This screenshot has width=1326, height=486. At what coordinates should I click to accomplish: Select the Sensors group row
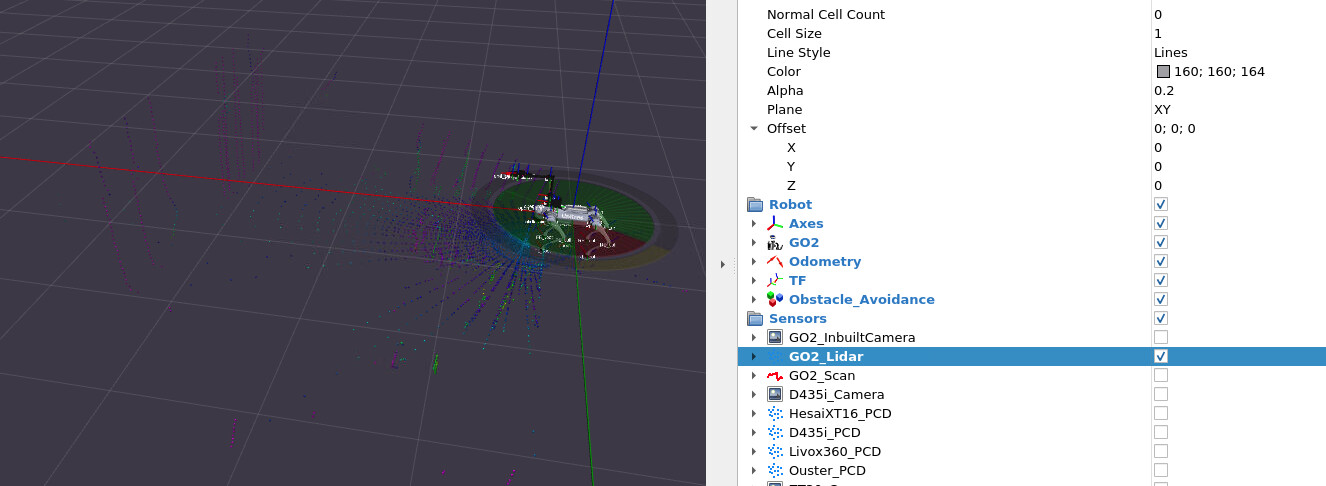(x=797, y=319)
